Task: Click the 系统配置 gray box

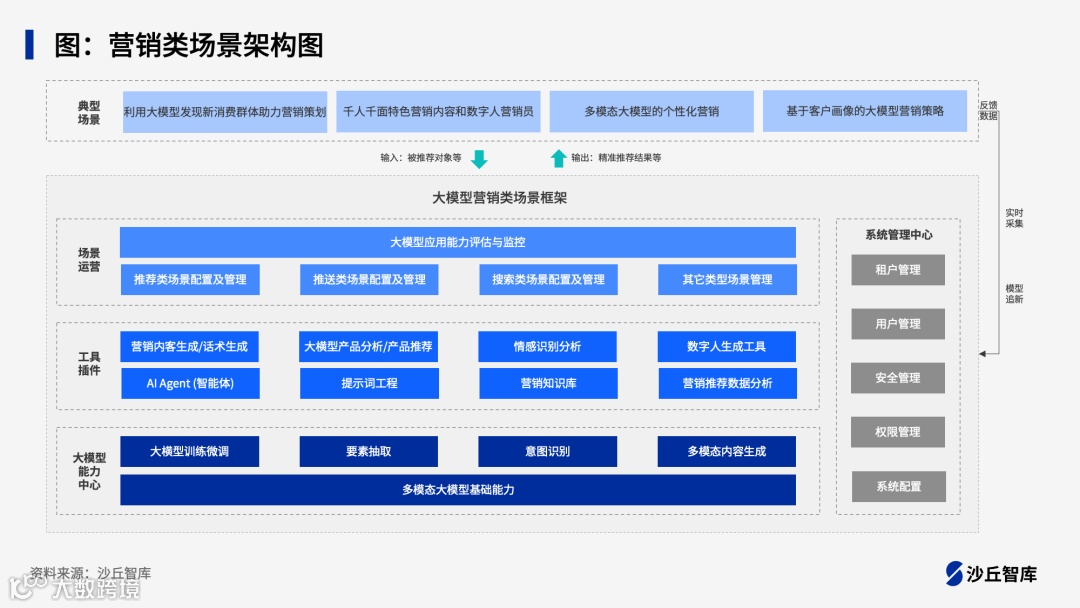Action: [899, 487]
